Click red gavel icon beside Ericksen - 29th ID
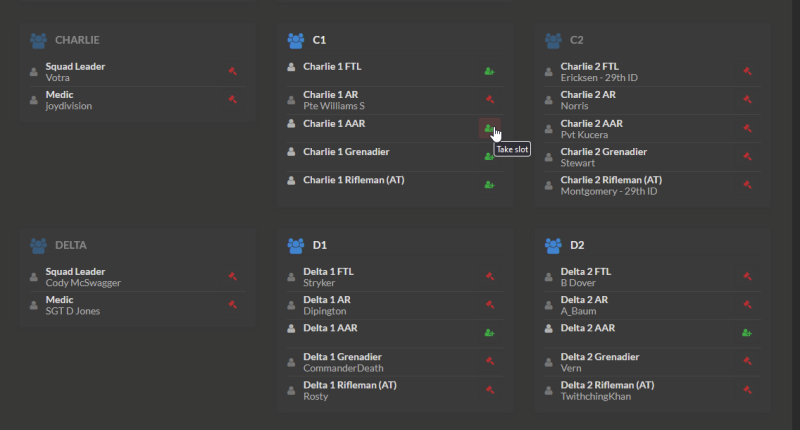The image size is (800, 430). pyautogui.click(x=747, y=72)
